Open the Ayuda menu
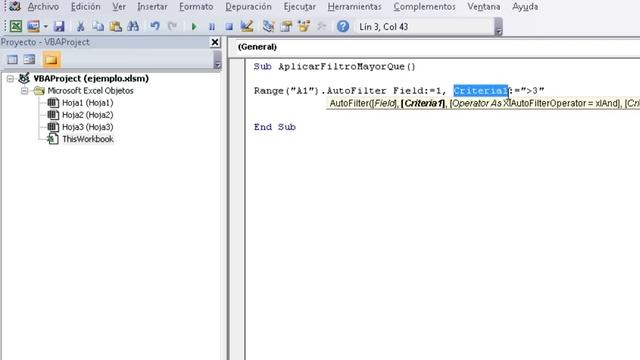The image size is (640, 360). 525,7
